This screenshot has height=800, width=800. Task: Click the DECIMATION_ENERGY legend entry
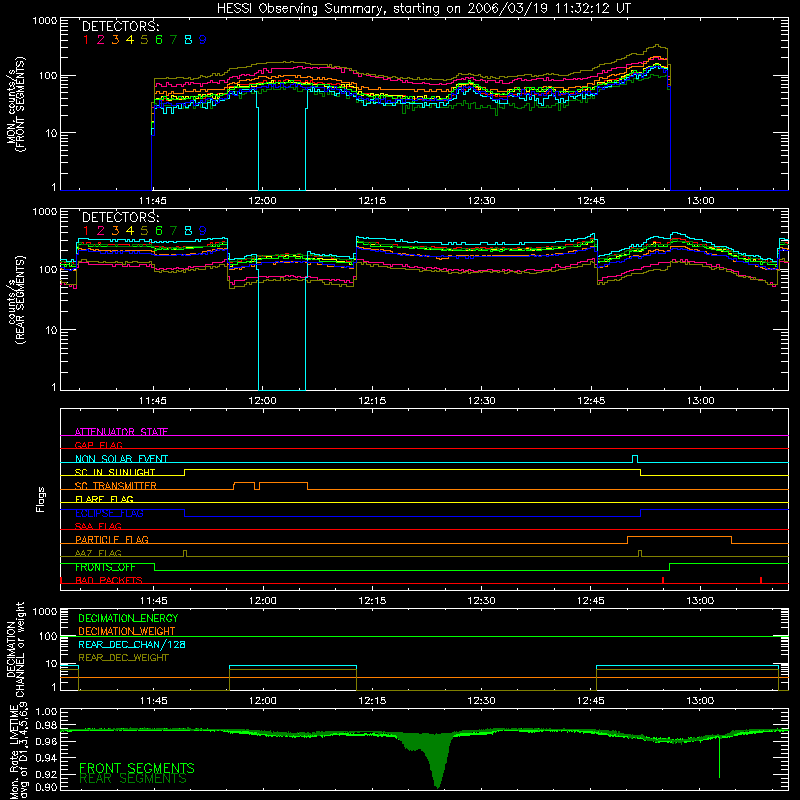click(x=128, y=618)
